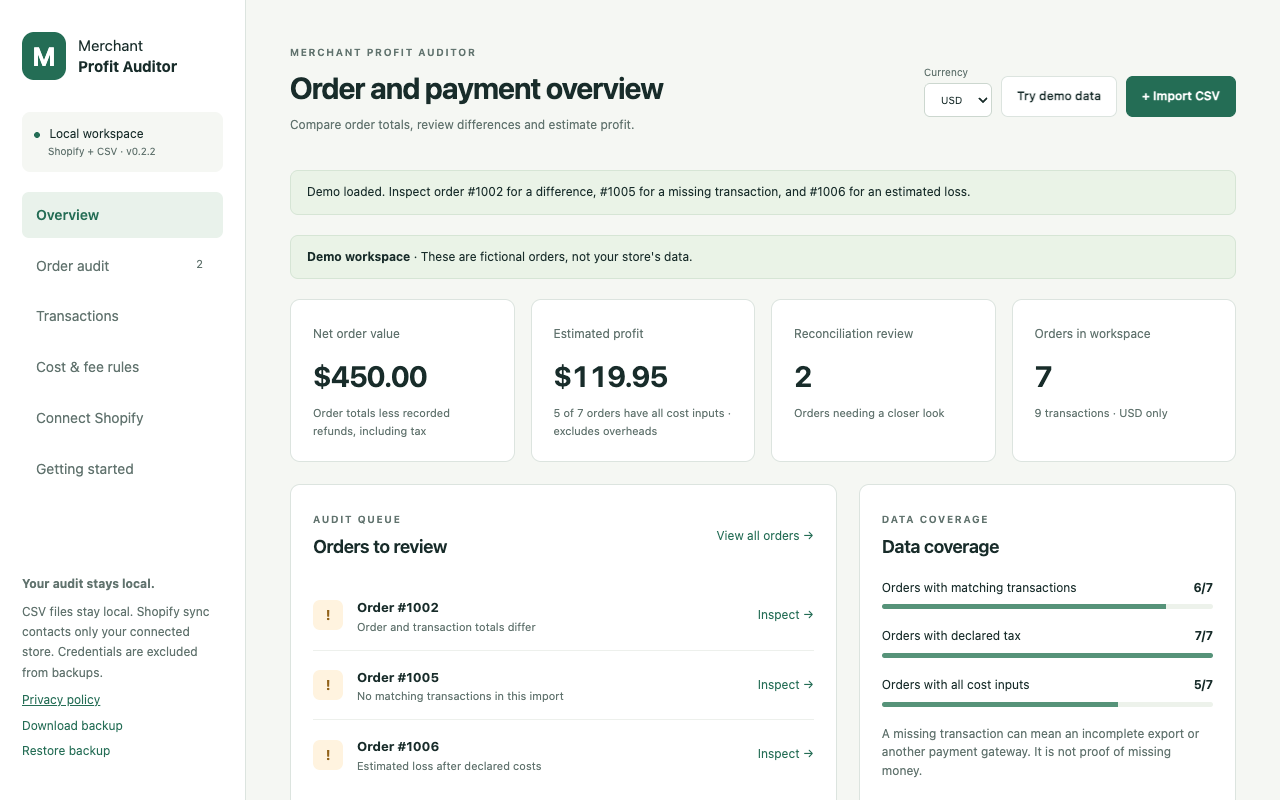Open Cost & fee rules page
Screen dimensions: 1280x800
point(122,367)
